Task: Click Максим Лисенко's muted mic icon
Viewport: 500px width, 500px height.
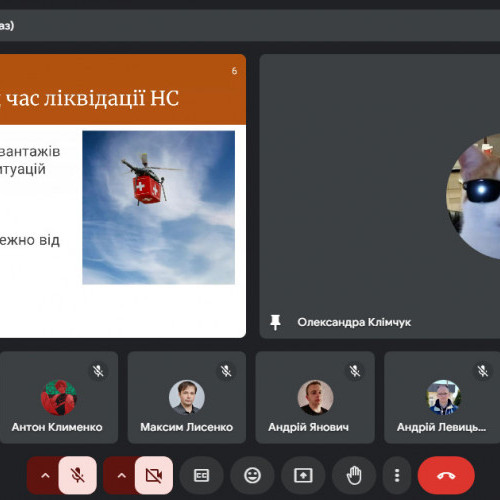Action: pyautogui.click(x=226, y=371)
